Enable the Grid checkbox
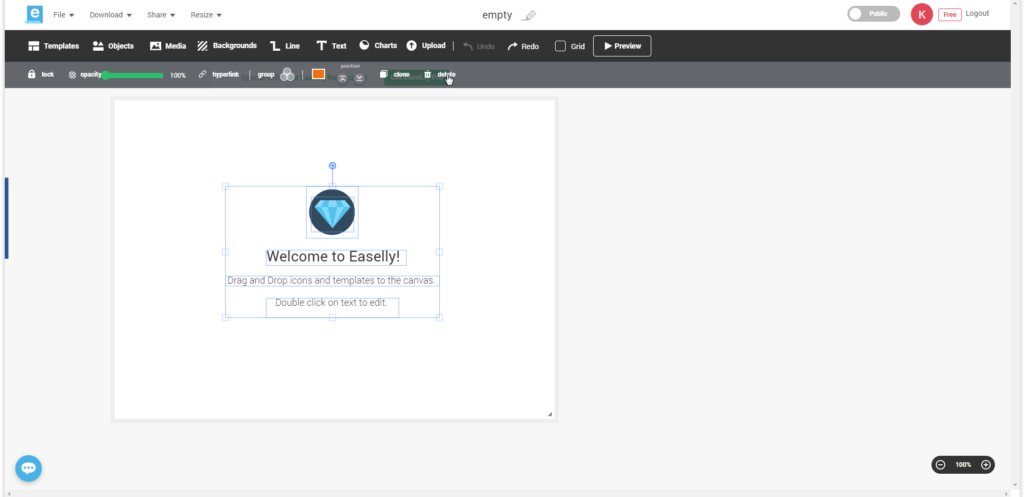The width and height of the screenshot is (1024, 497). click(560, 46)
